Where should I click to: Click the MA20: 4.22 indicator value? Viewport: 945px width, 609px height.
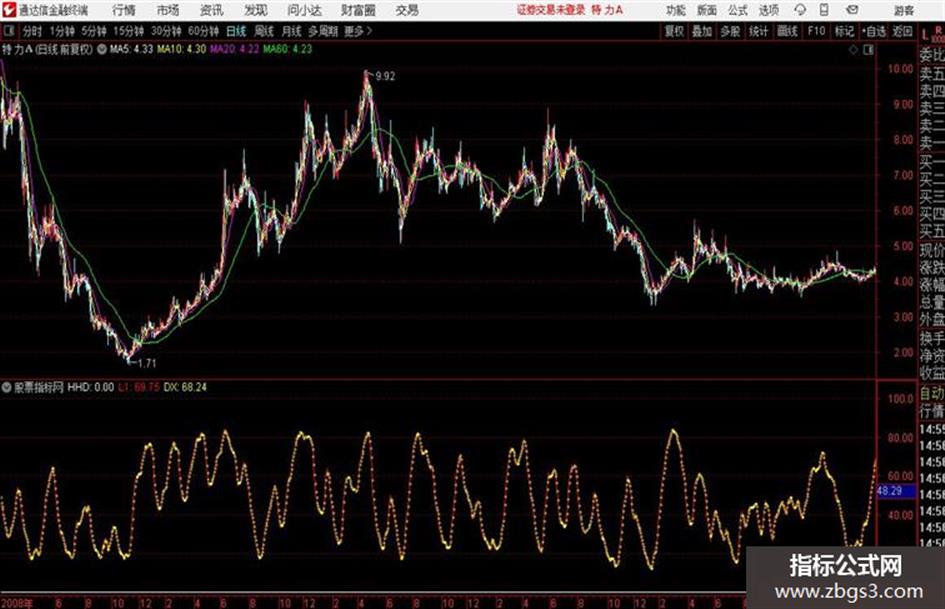click(234, 49)
